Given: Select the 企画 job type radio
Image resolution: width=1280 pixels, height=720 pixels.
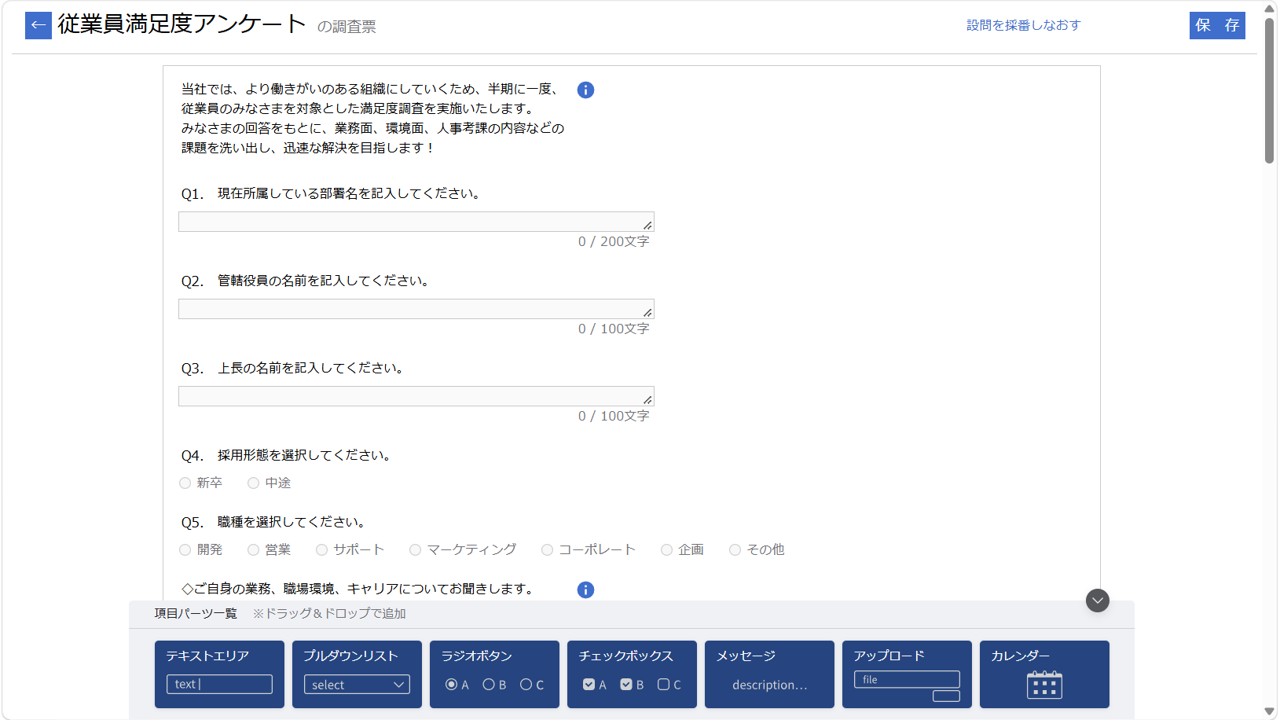Looking at the screenshot, I should (666, 550).
